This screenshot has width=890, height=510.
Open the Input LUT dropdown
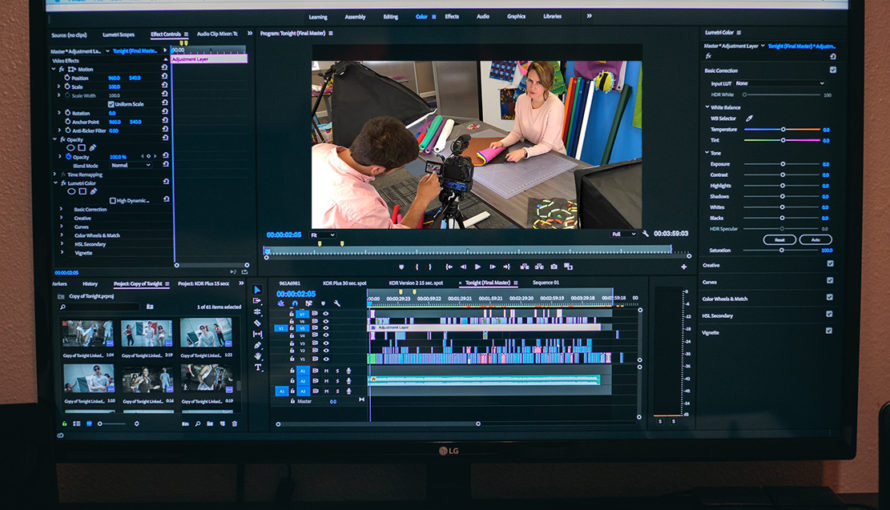779,83
